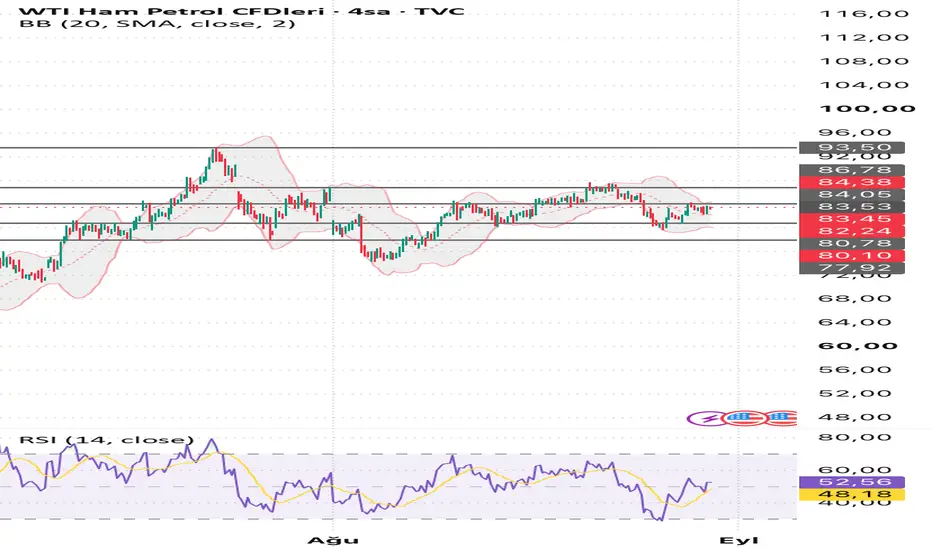Select the 77,92 gray price label
The image size is (932, 550).
852,268
